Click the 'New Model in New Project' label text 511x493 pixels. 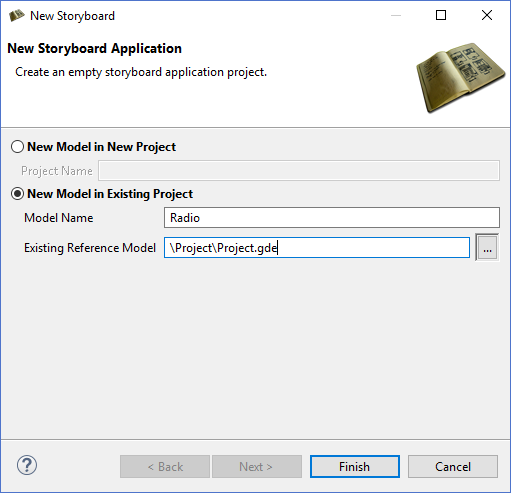(x=101, y=147)
